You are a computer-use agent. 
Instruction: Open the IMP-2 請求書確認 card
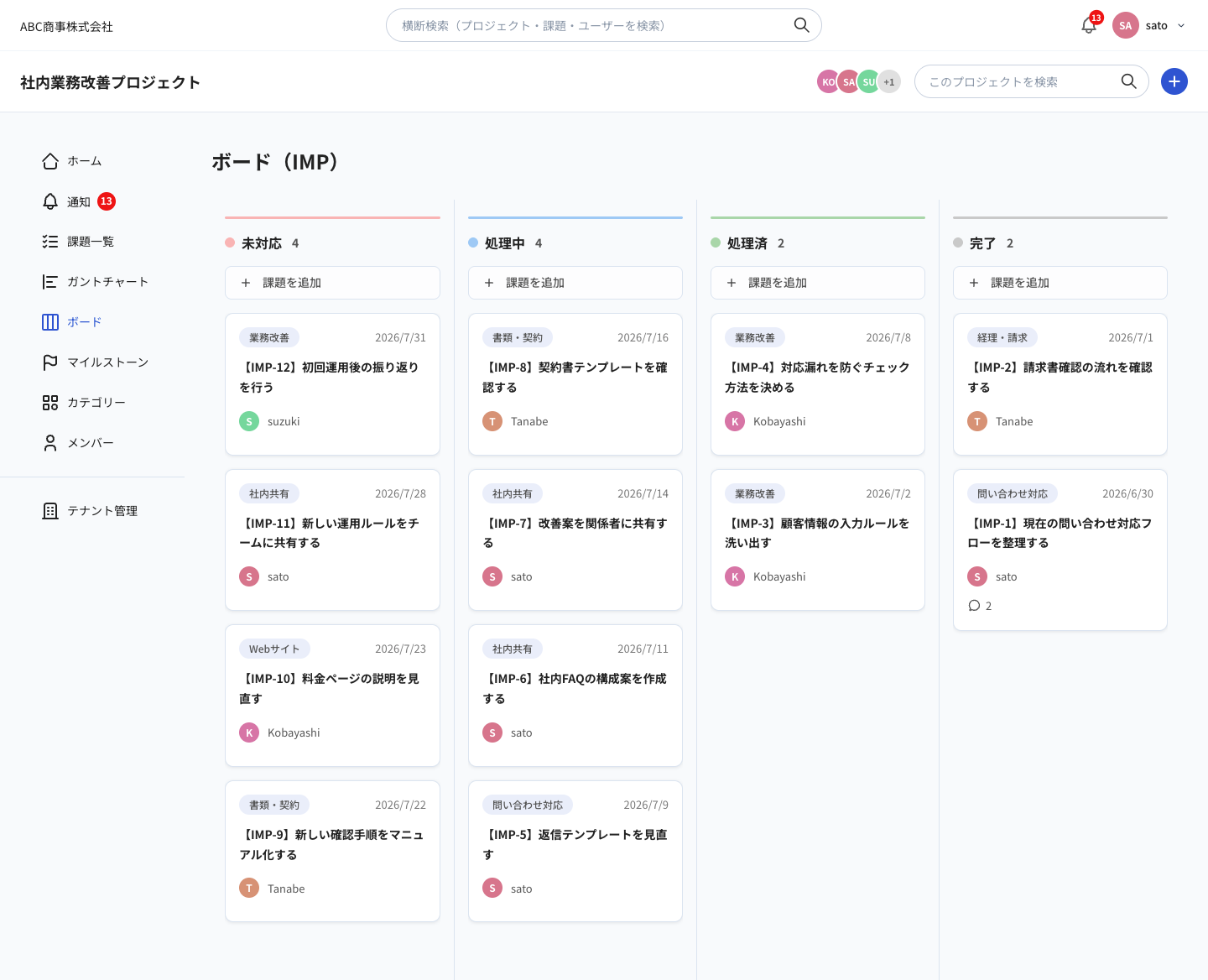tap(1060, 384)
